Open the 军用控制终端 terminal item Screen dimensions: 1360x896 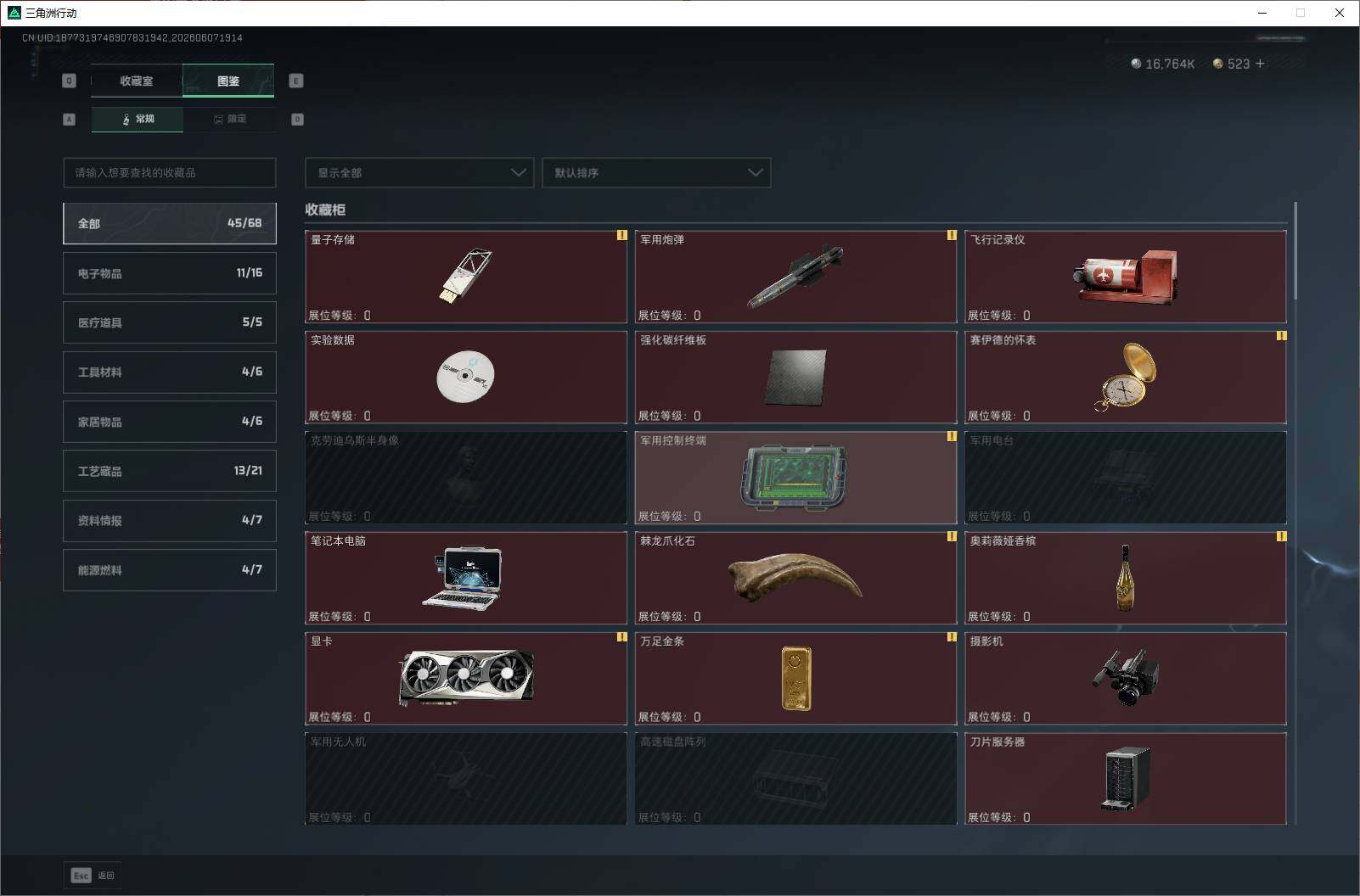pyautogui.click(x=795, y=478)
